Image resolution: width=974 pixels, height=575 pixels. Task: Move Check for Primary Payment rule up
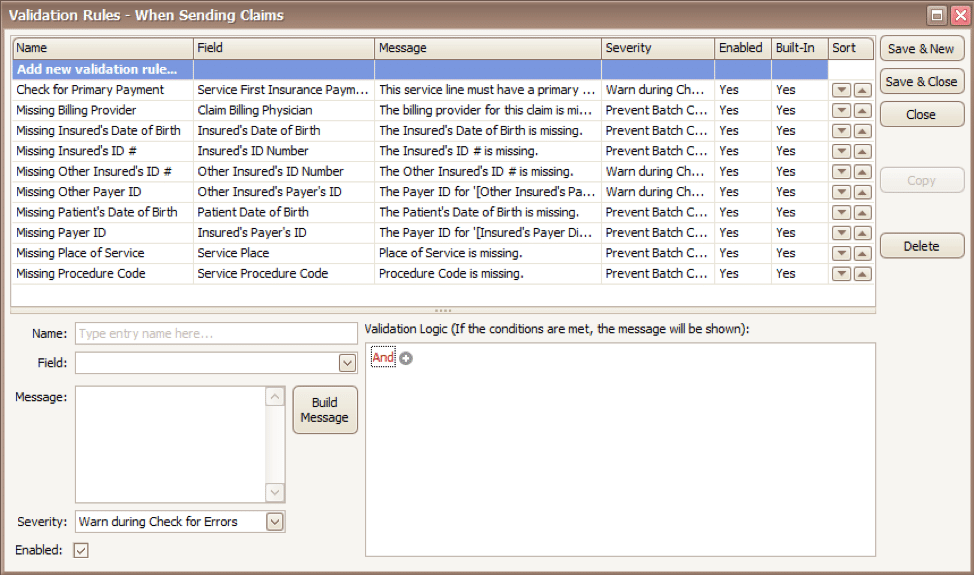(x=862, y=90)
